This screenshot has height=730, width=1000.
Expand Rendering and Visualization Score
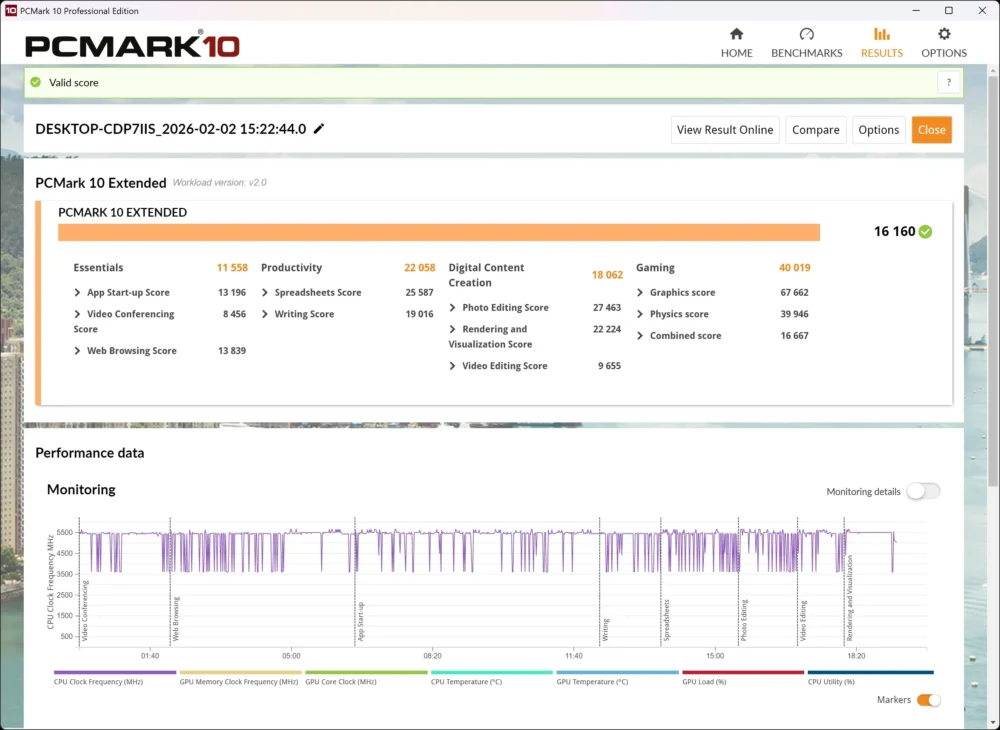pyautogui.click(x=452, y=330)
